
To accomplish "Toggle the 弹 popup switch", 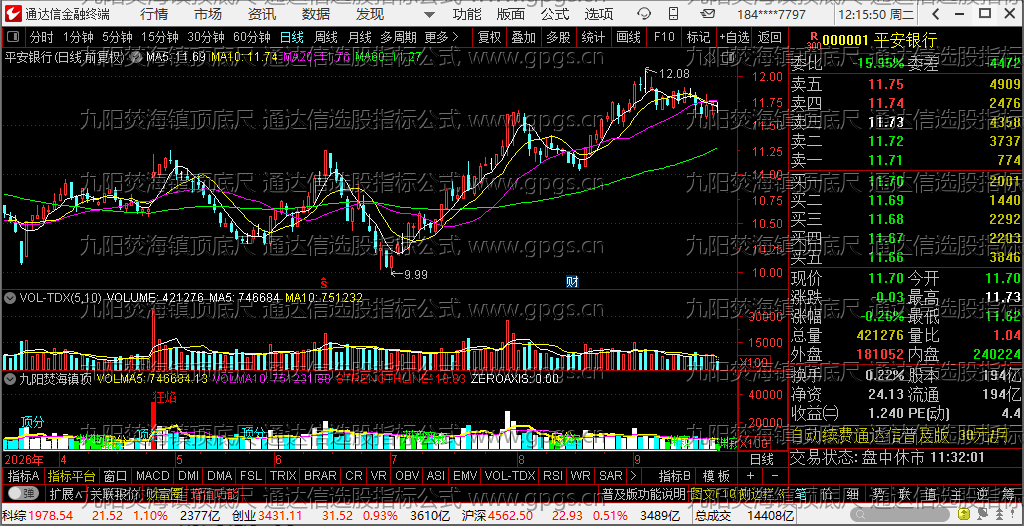I will 25,493.
